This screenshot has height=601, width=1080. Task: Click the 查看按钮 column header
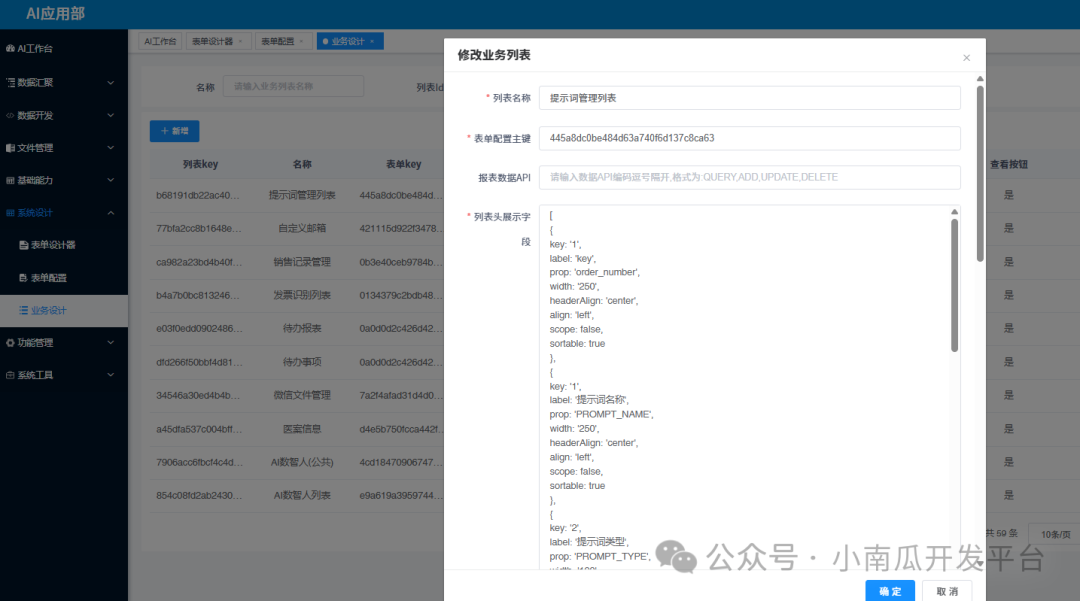tap(1008, 165)
